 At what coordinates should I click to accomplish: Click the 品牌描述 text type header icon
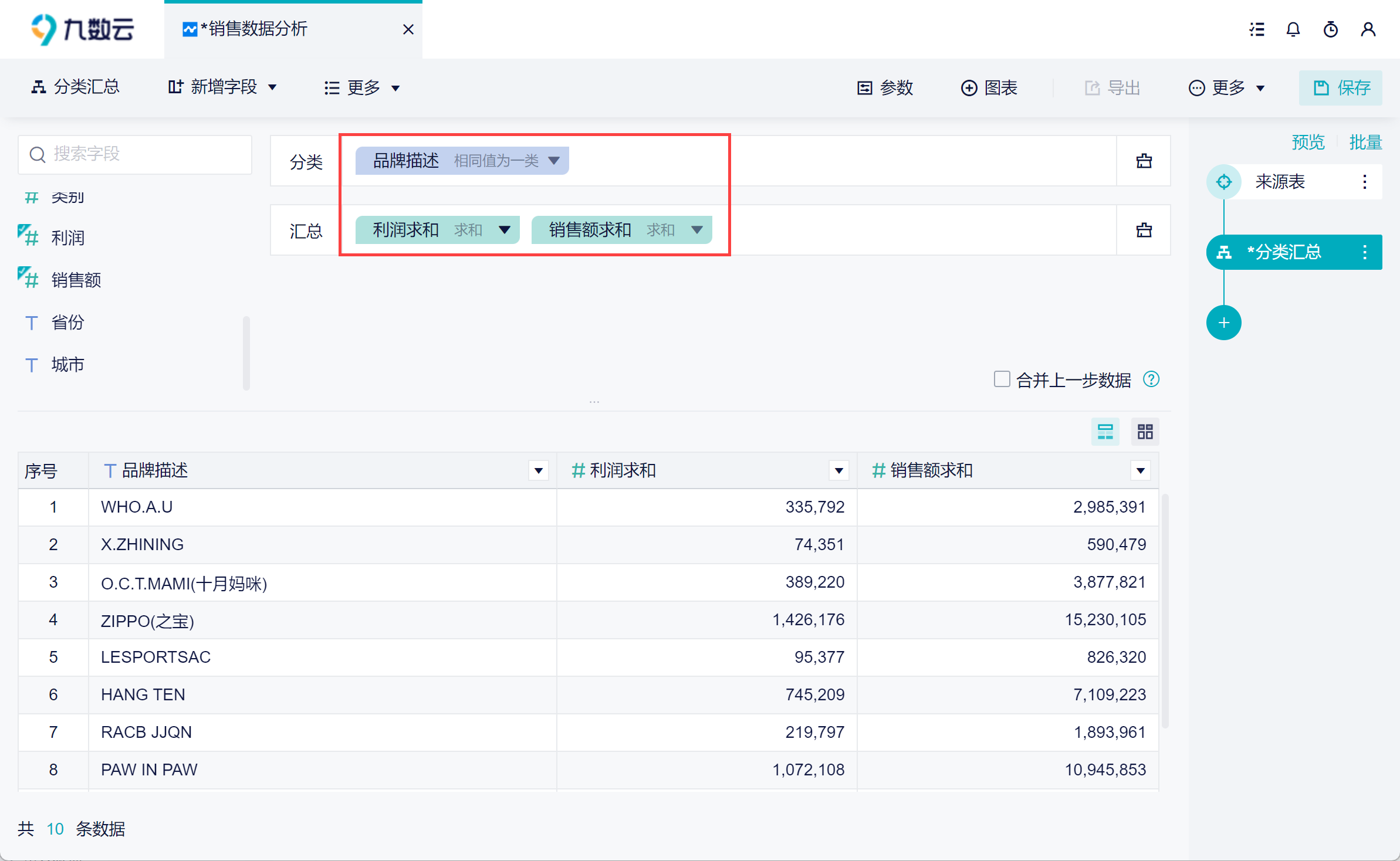tap(109, 470)
